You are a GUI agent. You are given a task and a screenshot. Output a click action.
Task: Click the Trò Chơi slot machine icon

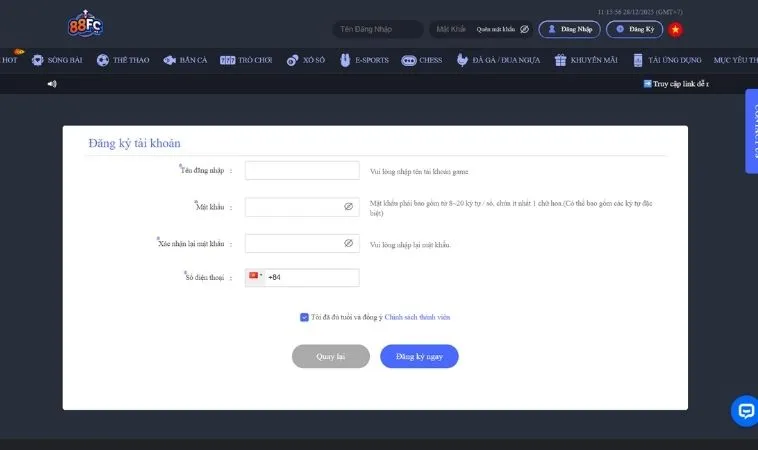pos(227,60)
